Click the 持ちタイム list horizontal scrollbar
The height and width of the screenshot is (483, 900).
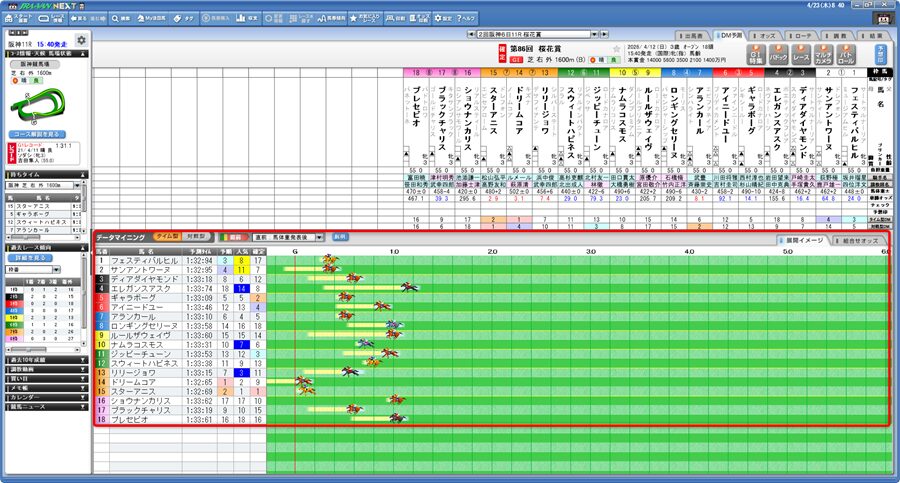pos(41,237)
